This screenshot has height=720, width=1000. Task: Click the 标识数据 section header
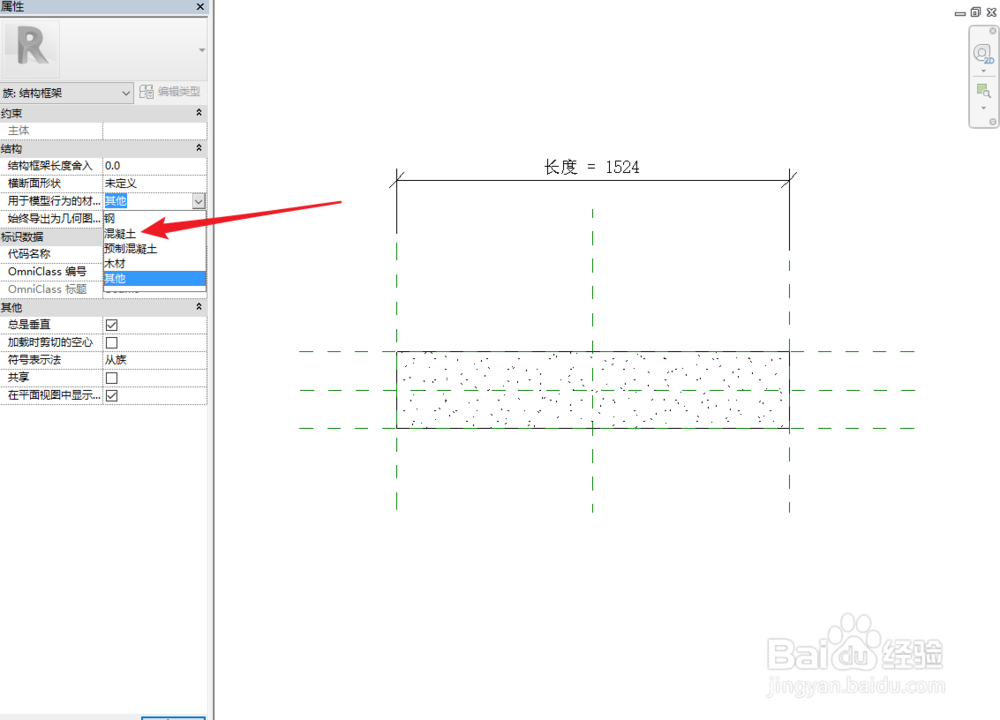click(51, 237)
